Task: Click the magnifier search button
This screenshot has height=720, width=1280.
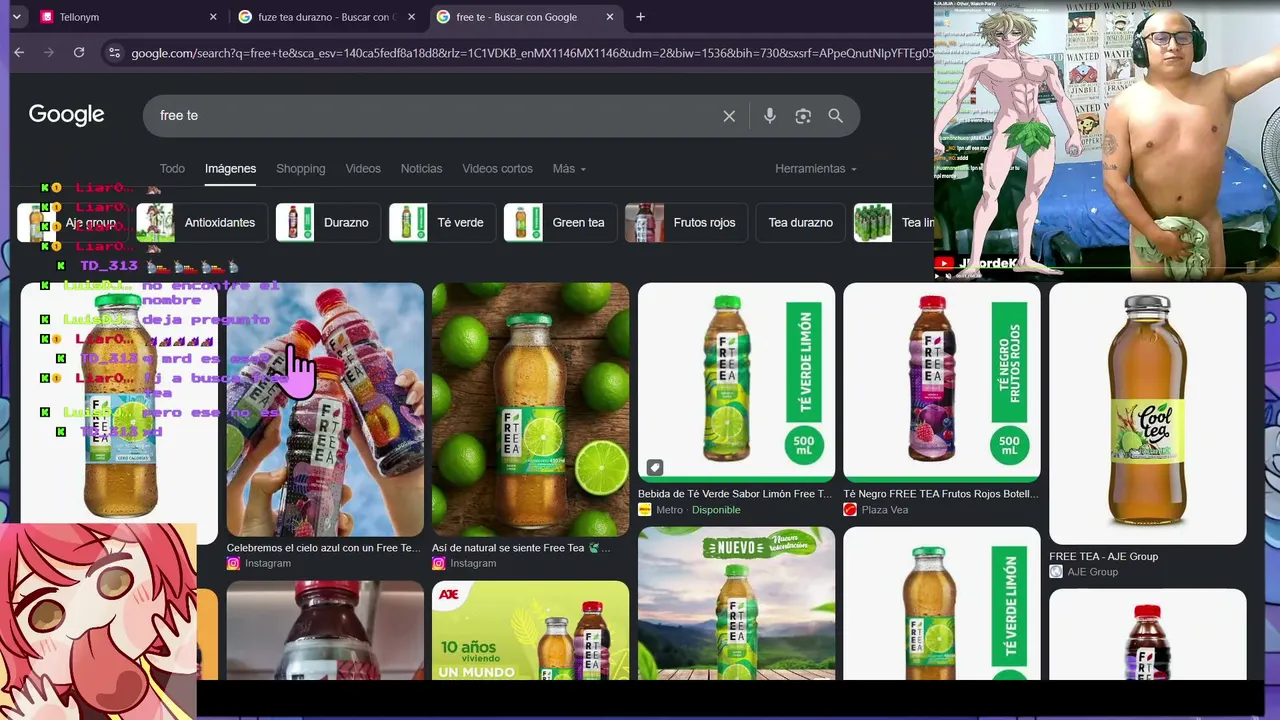Action: (835, 116)
